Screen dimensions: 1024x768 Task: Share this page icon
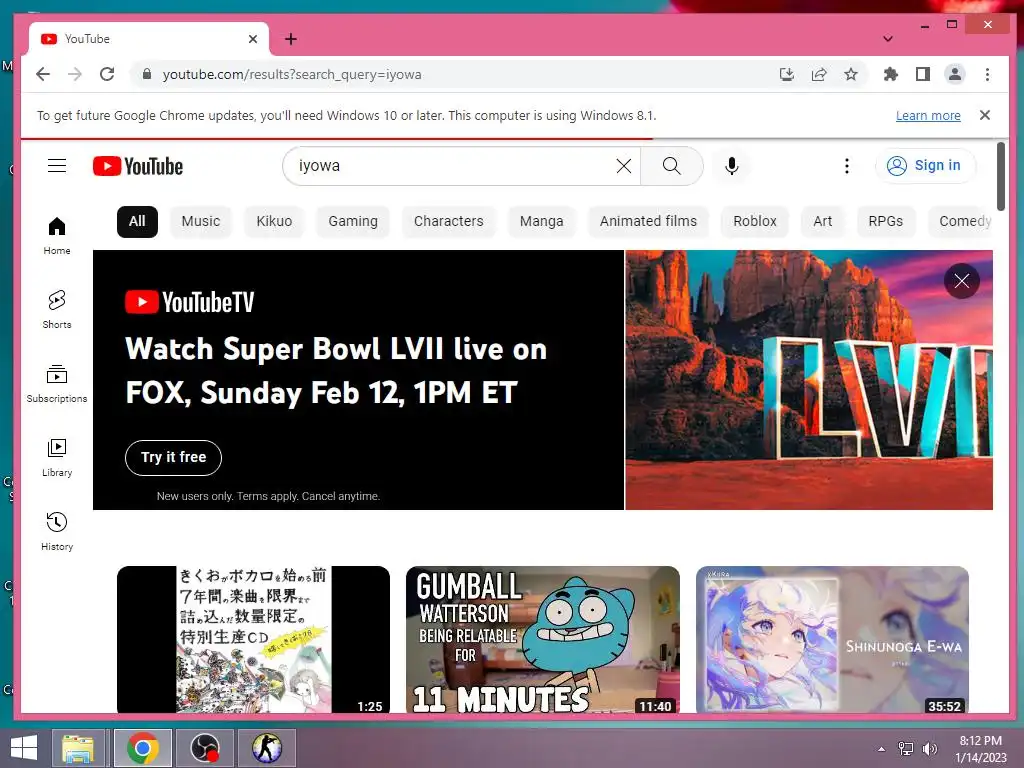pos(819,74)
